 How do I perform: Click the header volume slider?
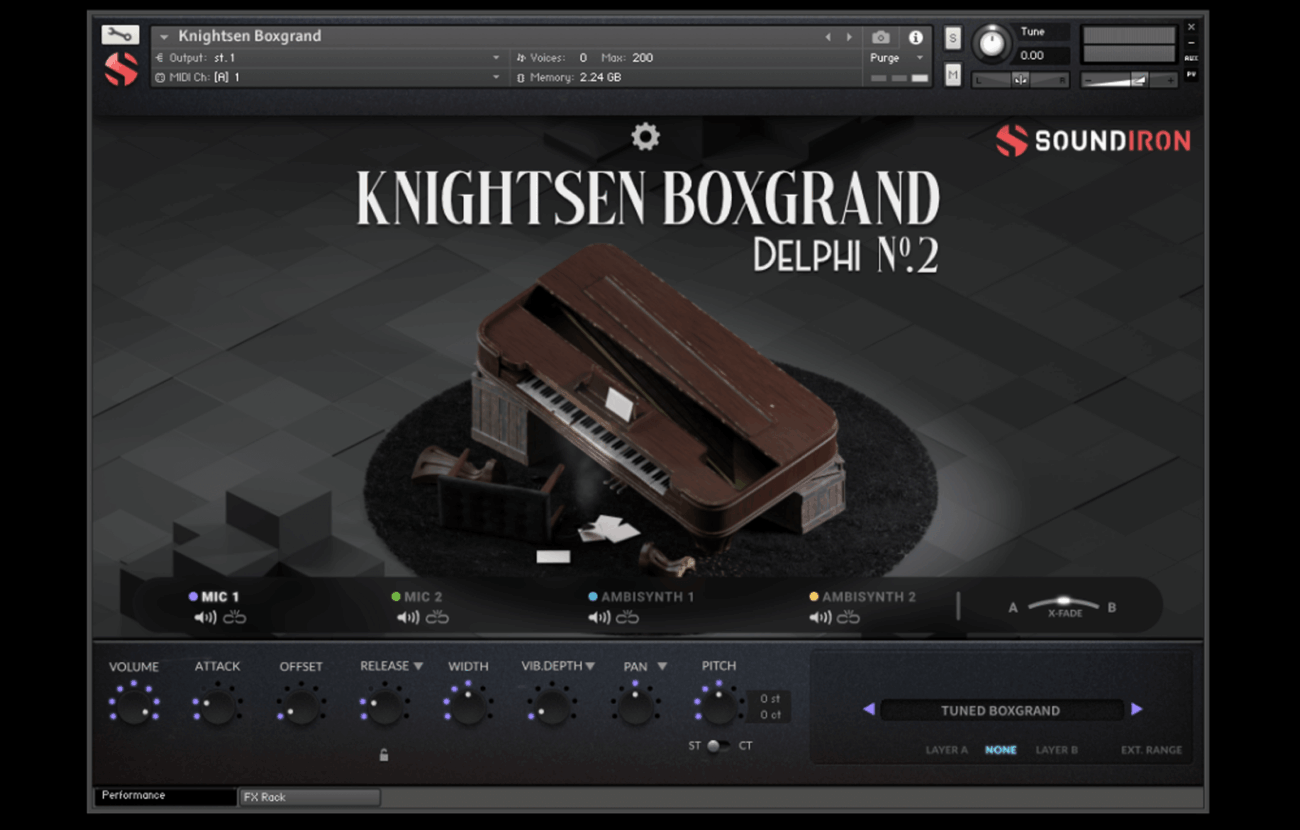pos(1129,80)
